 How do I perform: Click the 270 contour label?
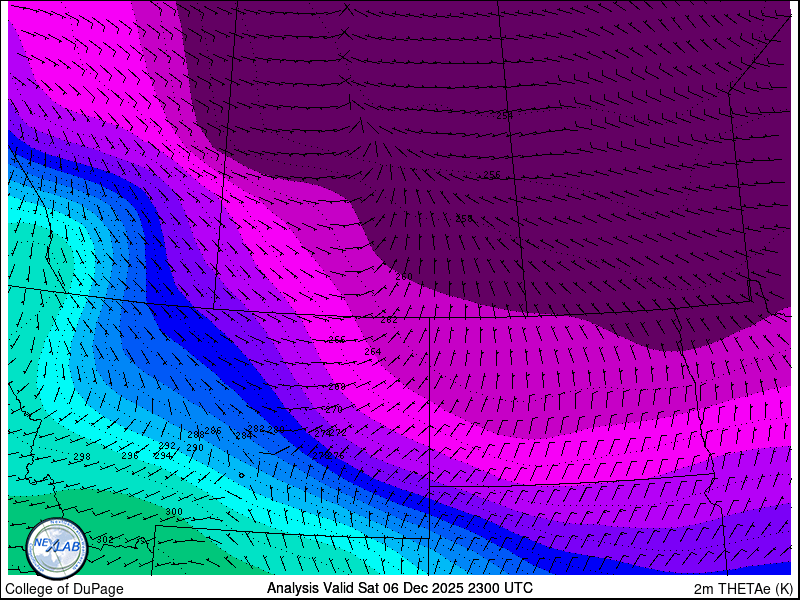point(334,410)
